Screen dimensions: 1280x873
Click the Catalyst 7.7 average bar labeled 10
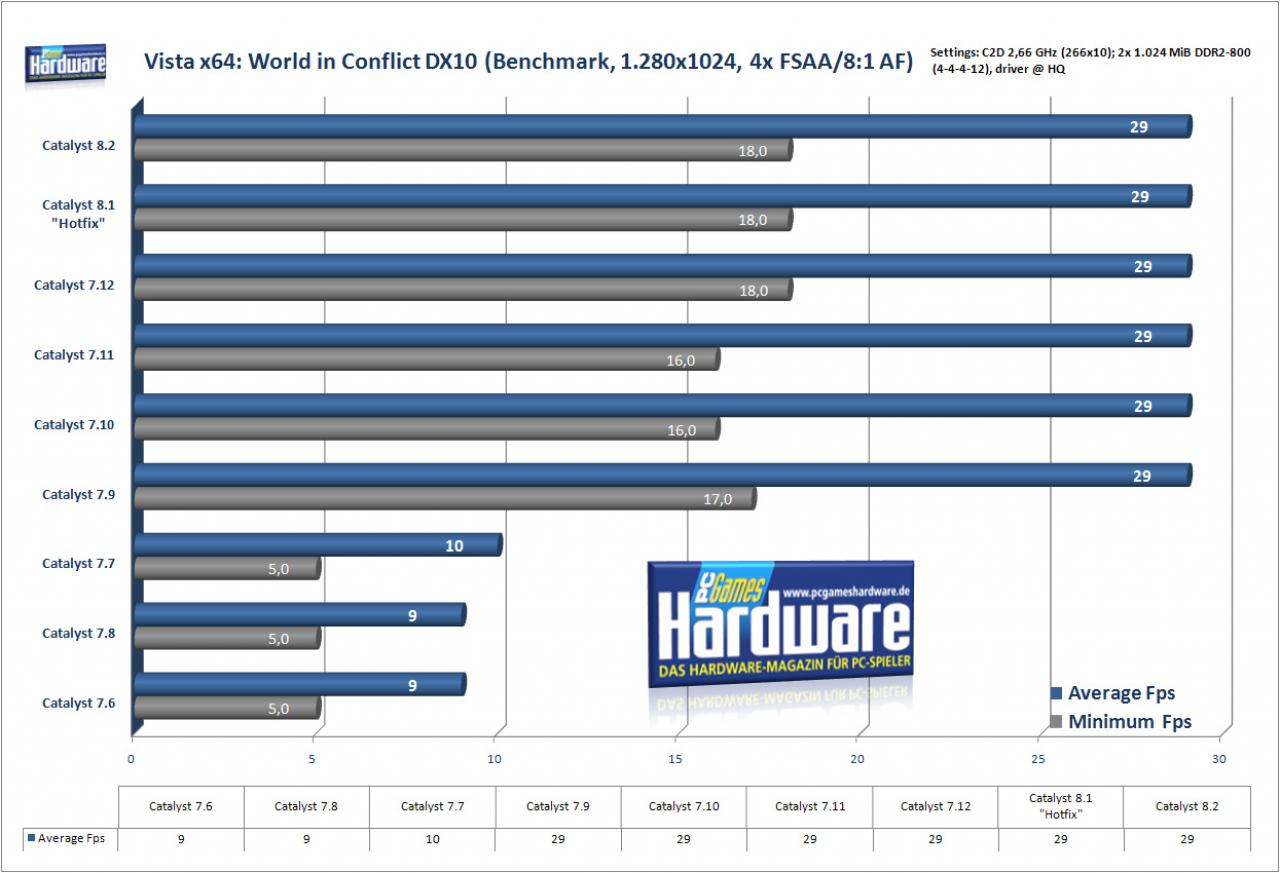coord(318,545)
